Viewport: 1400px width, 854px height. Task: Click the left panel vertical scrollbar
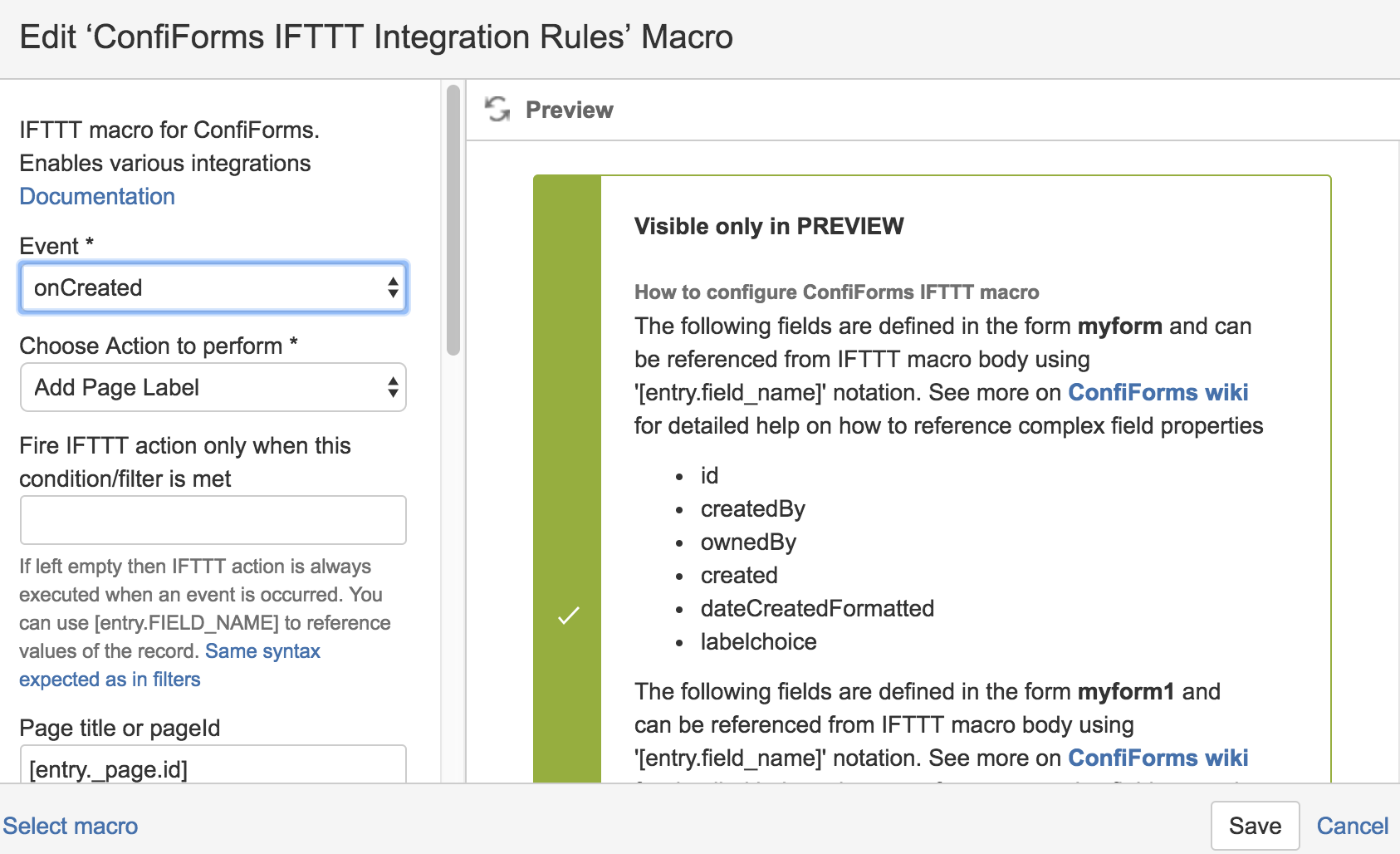coord(453,220)
